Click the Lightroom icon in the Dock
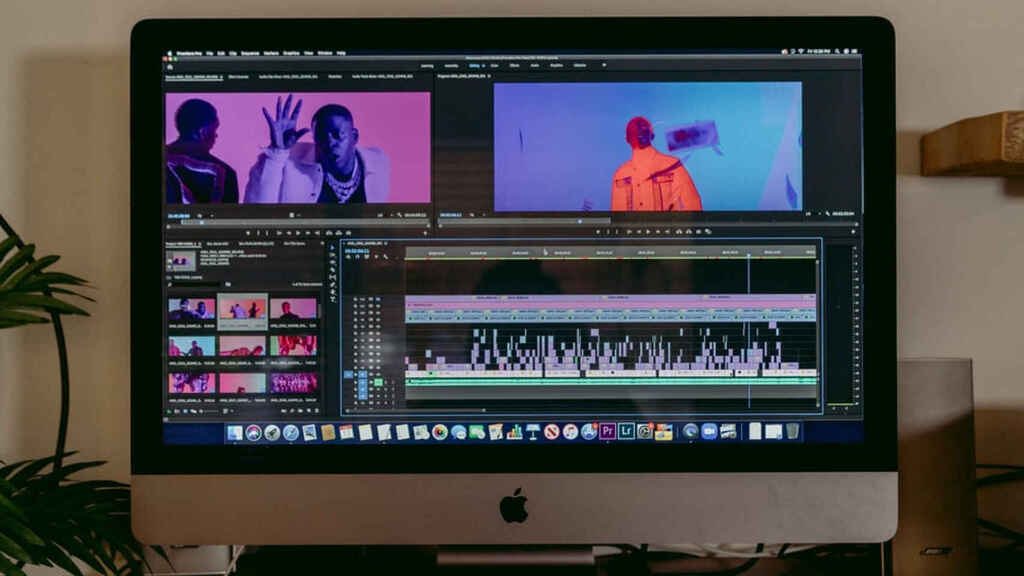Image resolution: width=1024 pixels, height=576 pixels. click(626, 431)
